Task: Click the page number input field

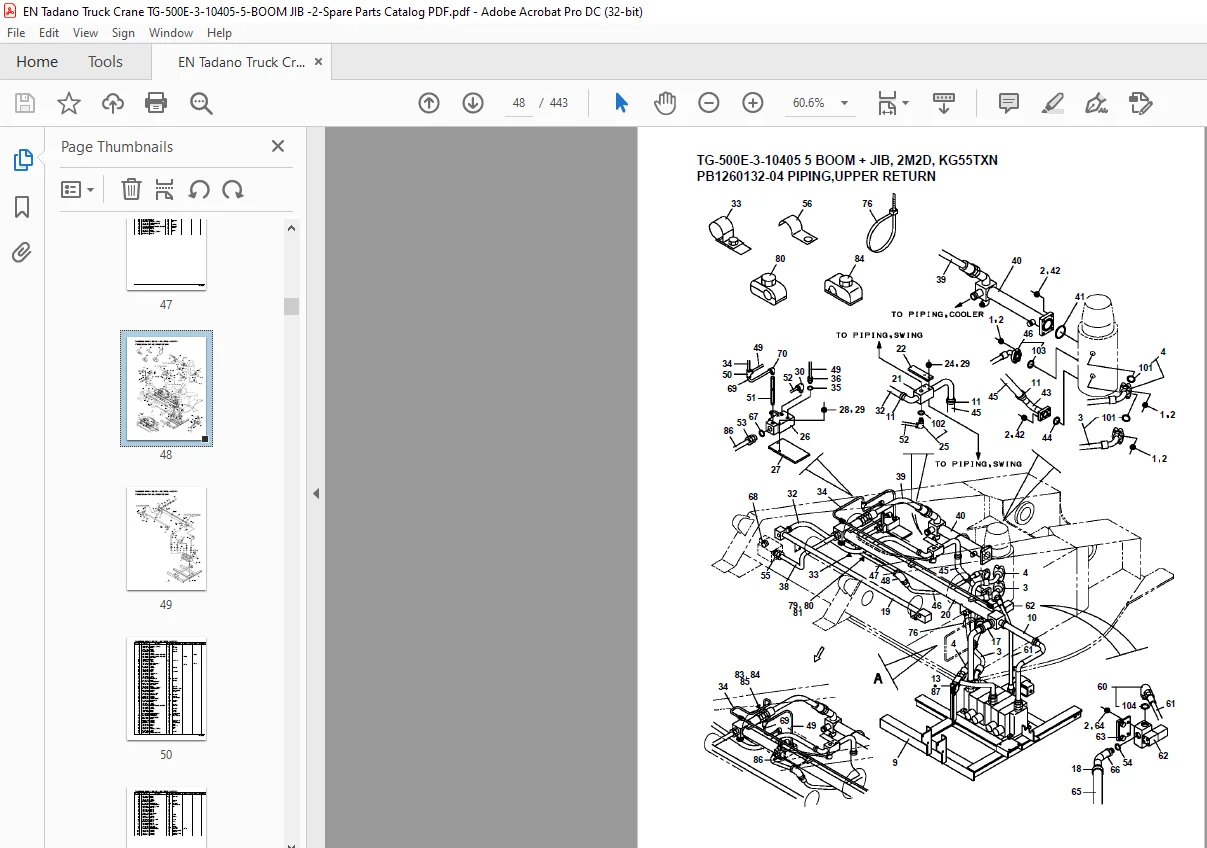Action: (x=519, y=103)
